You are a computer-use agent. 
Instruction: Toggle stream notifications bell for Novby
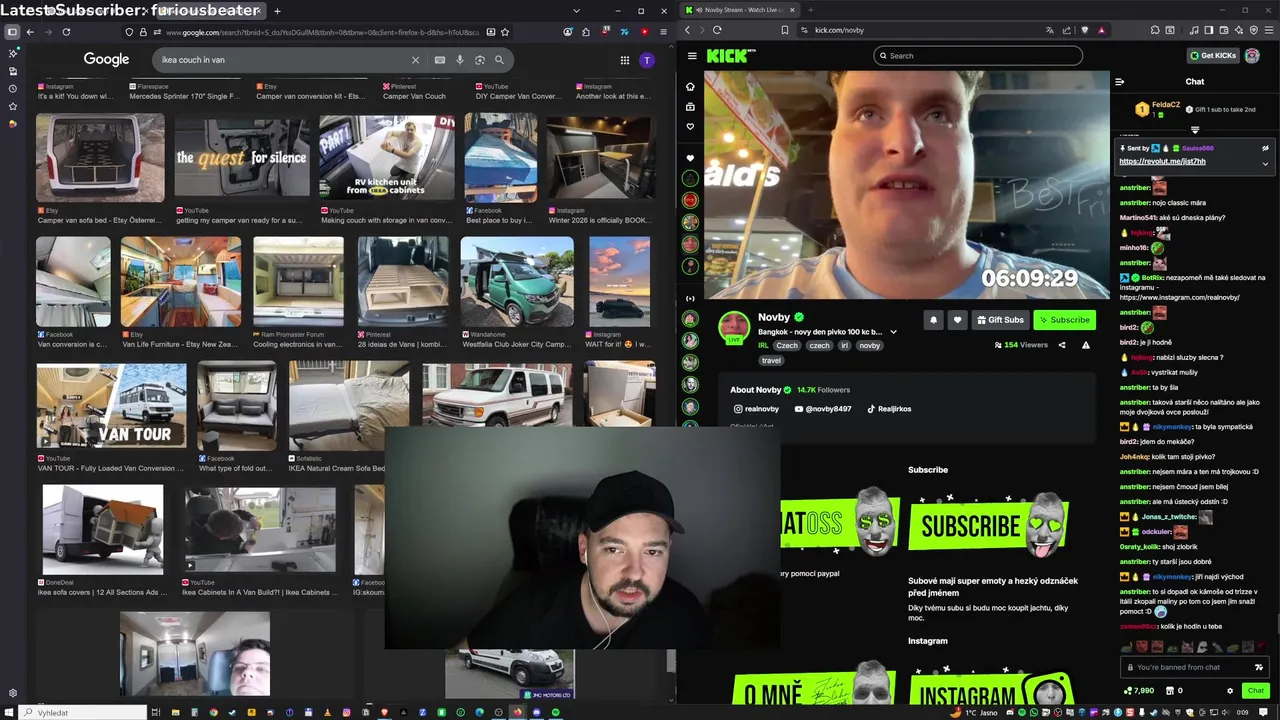(x=933, y=320)
